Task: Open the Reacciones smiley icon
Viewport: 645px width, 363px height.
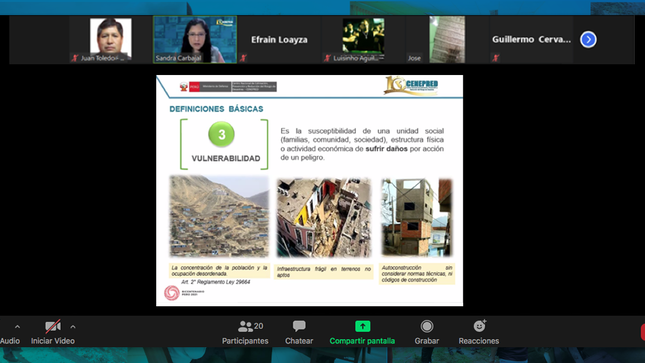Action: pos(479,326)
